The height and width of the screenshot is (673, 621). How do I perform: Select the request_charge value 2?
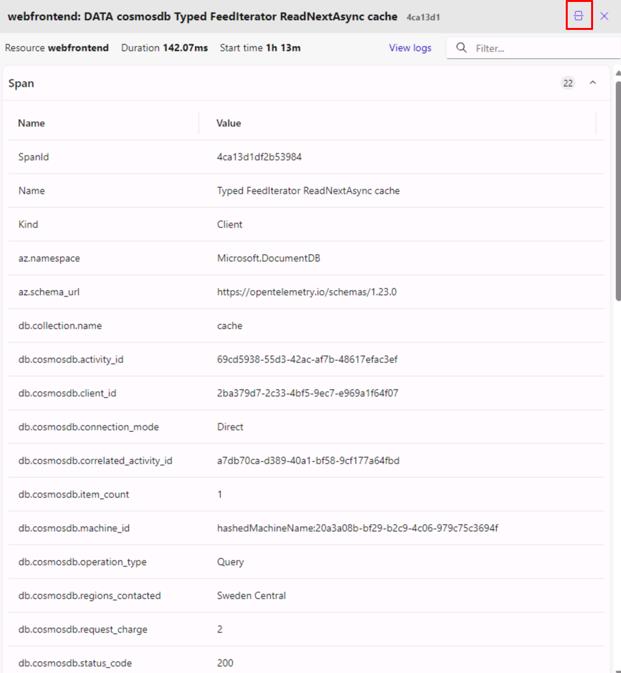coord(220,629)
